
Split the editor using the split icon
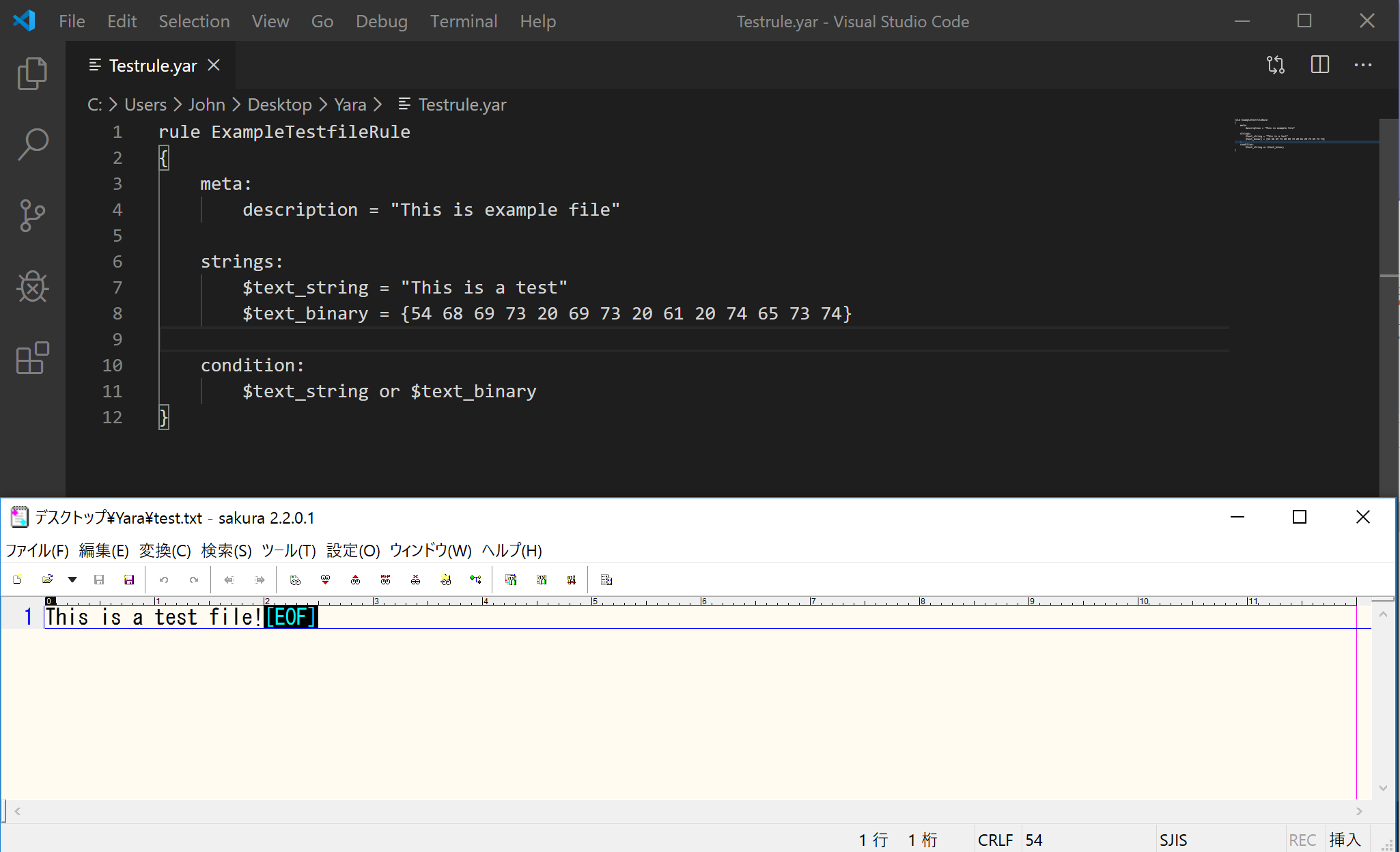click(1320, 65)
